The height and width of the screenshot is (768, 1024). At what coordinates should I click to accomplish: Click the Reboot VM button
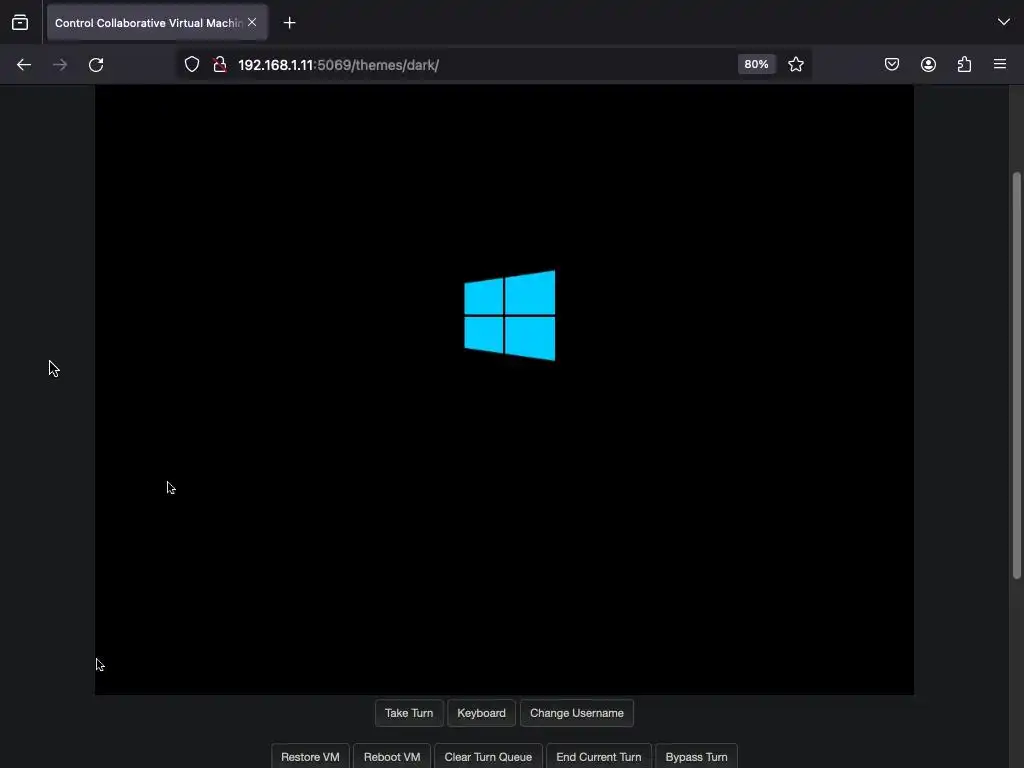tap(392, 756)
